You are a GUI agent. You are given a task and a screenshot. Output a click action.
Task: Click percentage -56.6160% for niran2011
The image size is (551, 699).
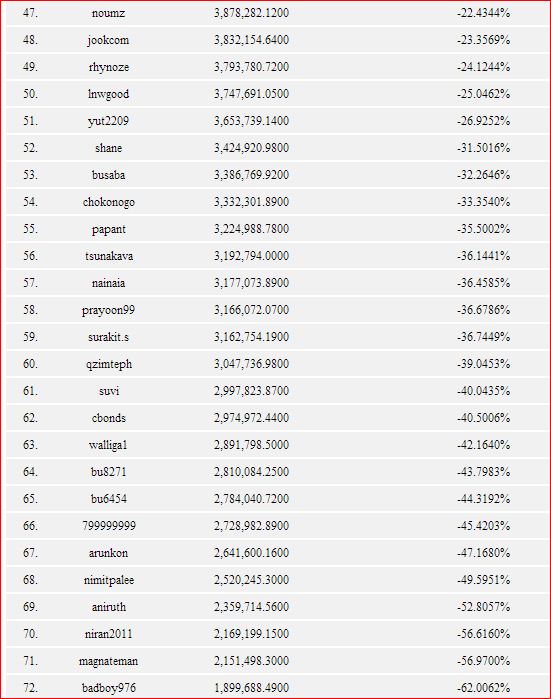click(483, 634)
